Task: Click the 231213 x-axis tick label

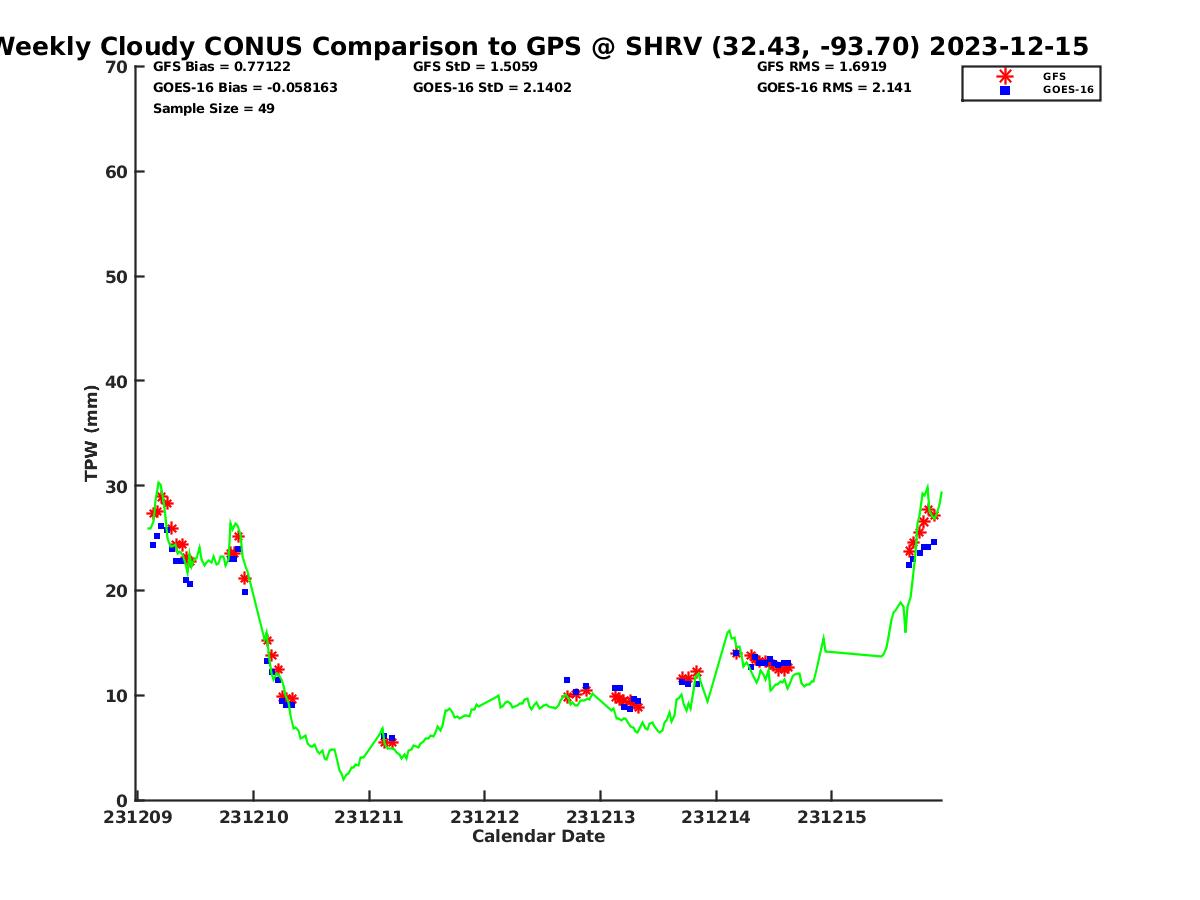Action: 600,817
